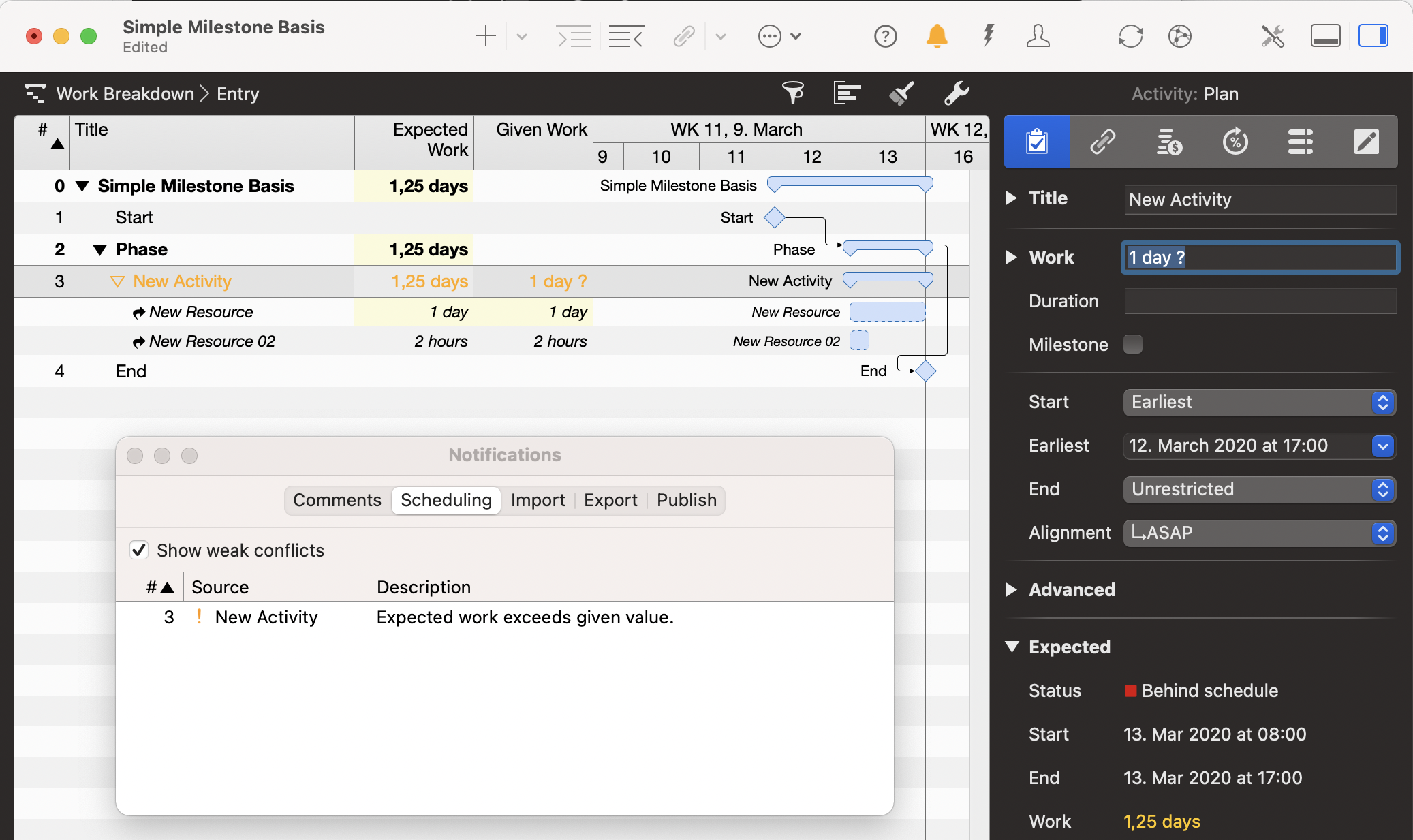
Task: Click the Description column header
Action: click(424, 587)
